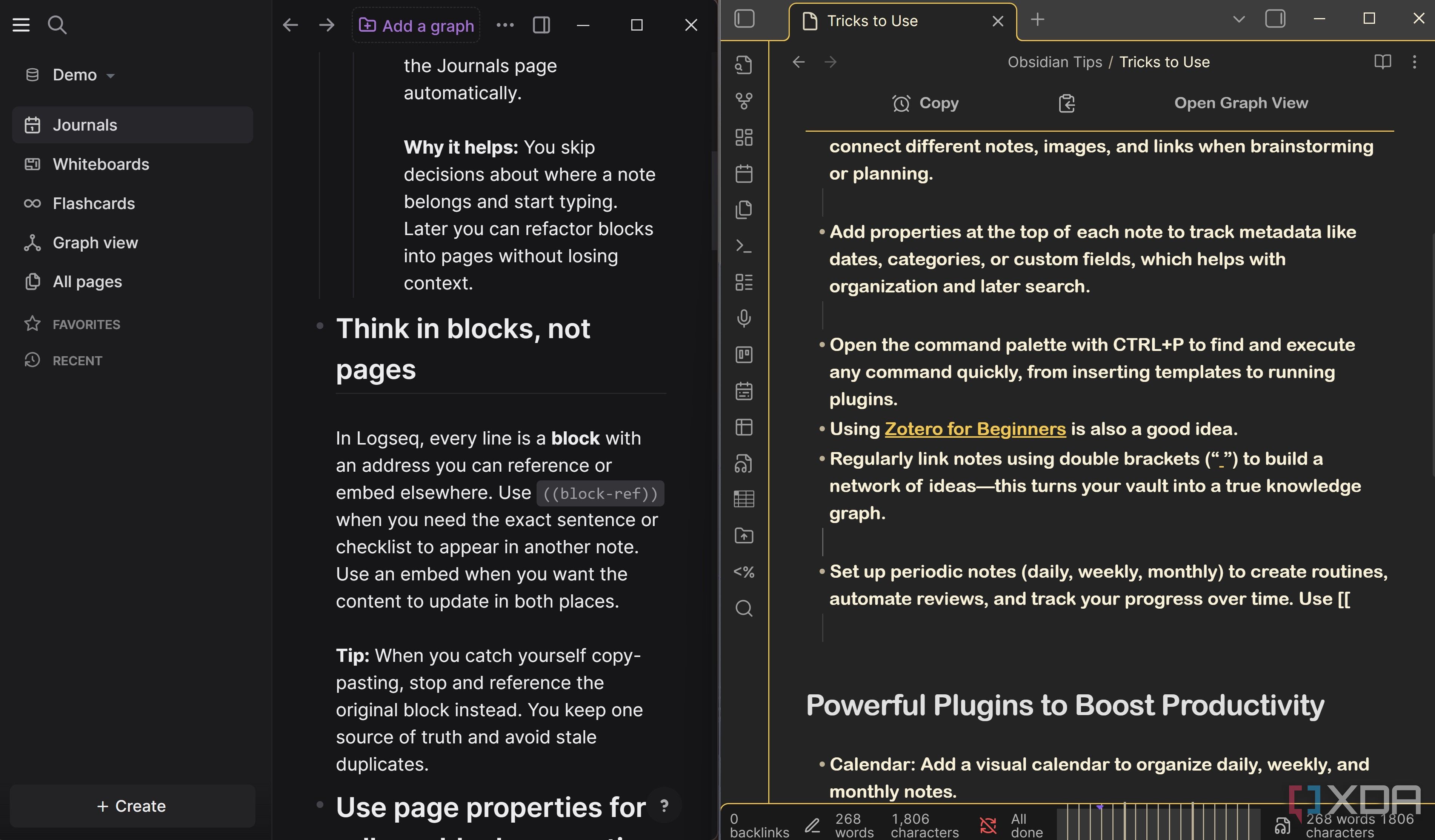Expand the Demo graph dropdown
Image resolution: width=1435 pixels, height=840 pixels.
click(111, 75)
